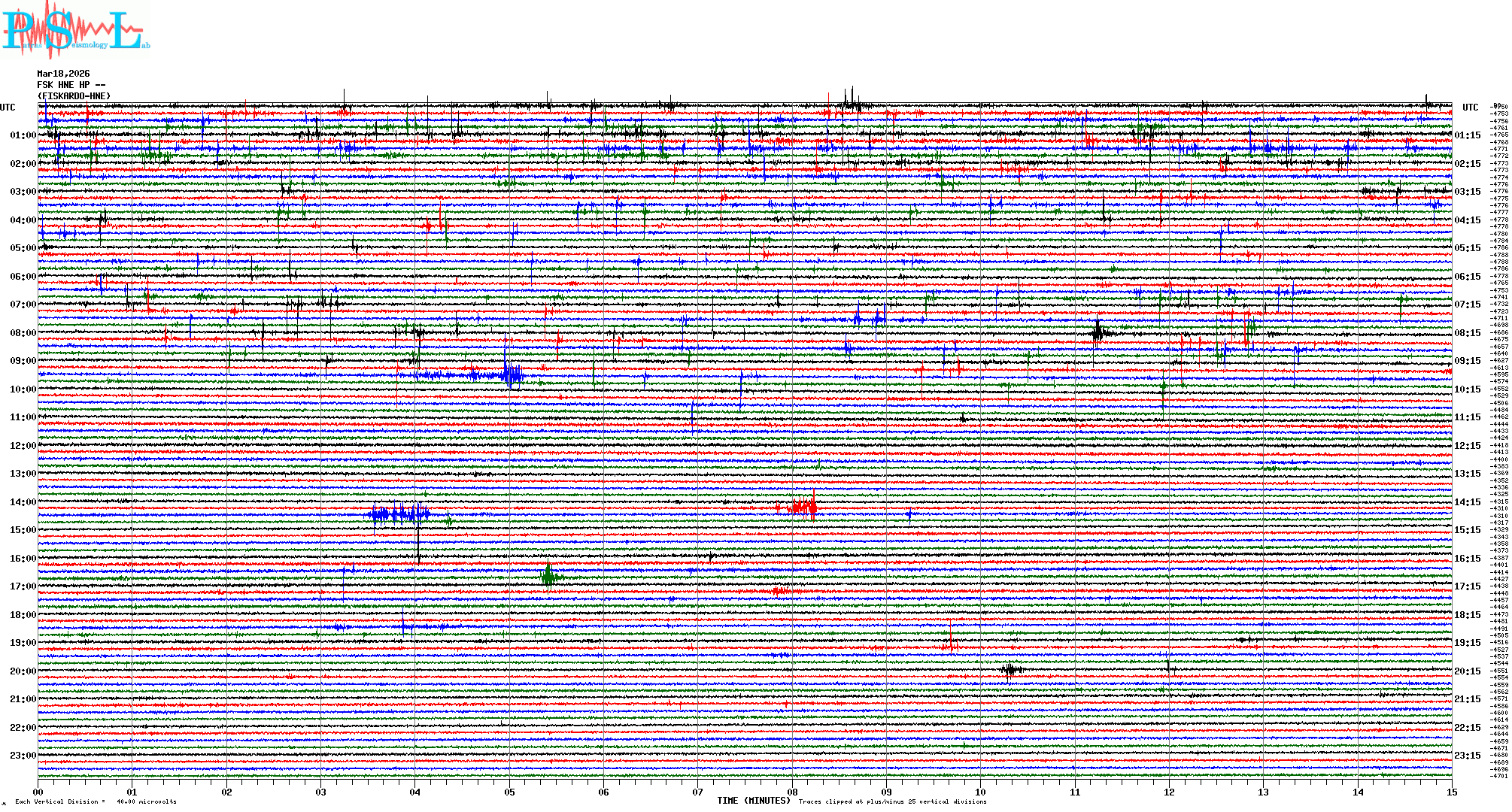Select the 09:00 hour label on left
The image size is (1512, 812).
click(x=23, y=361)
